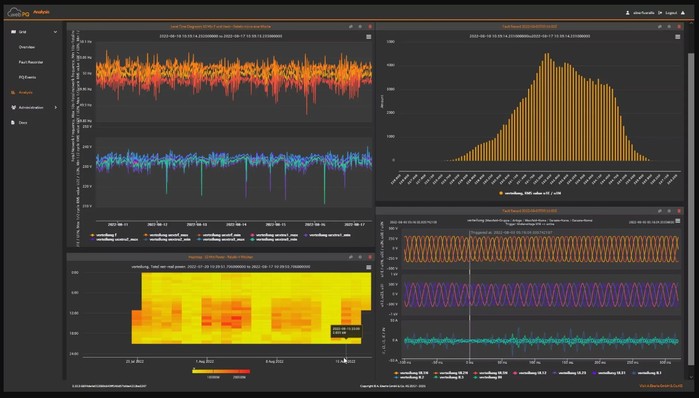Click the Level-Time Diagram panel title
This screenshot has height=398, width=699.
221,26
